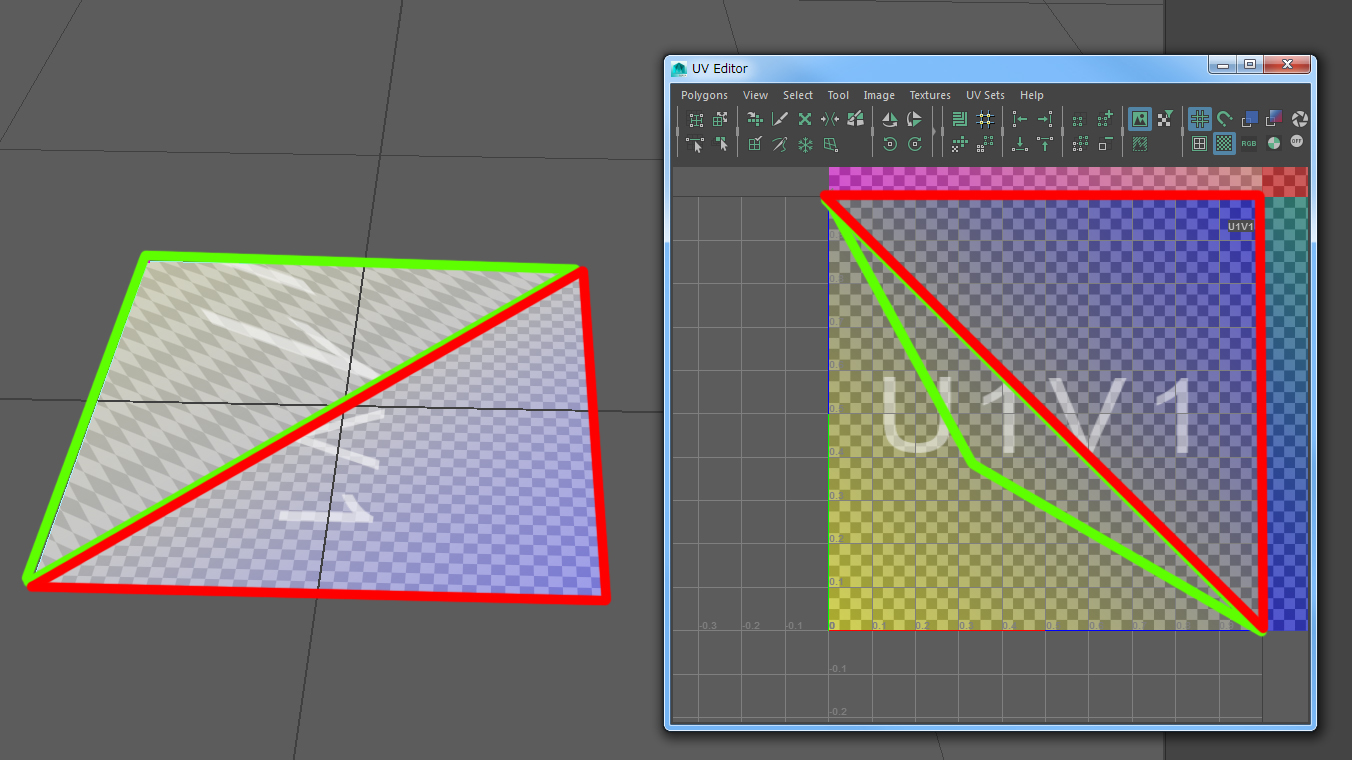Sew UV edges using the inward arrows icon
This screenshot has height=760, width=1352.
tap(830, 119)
